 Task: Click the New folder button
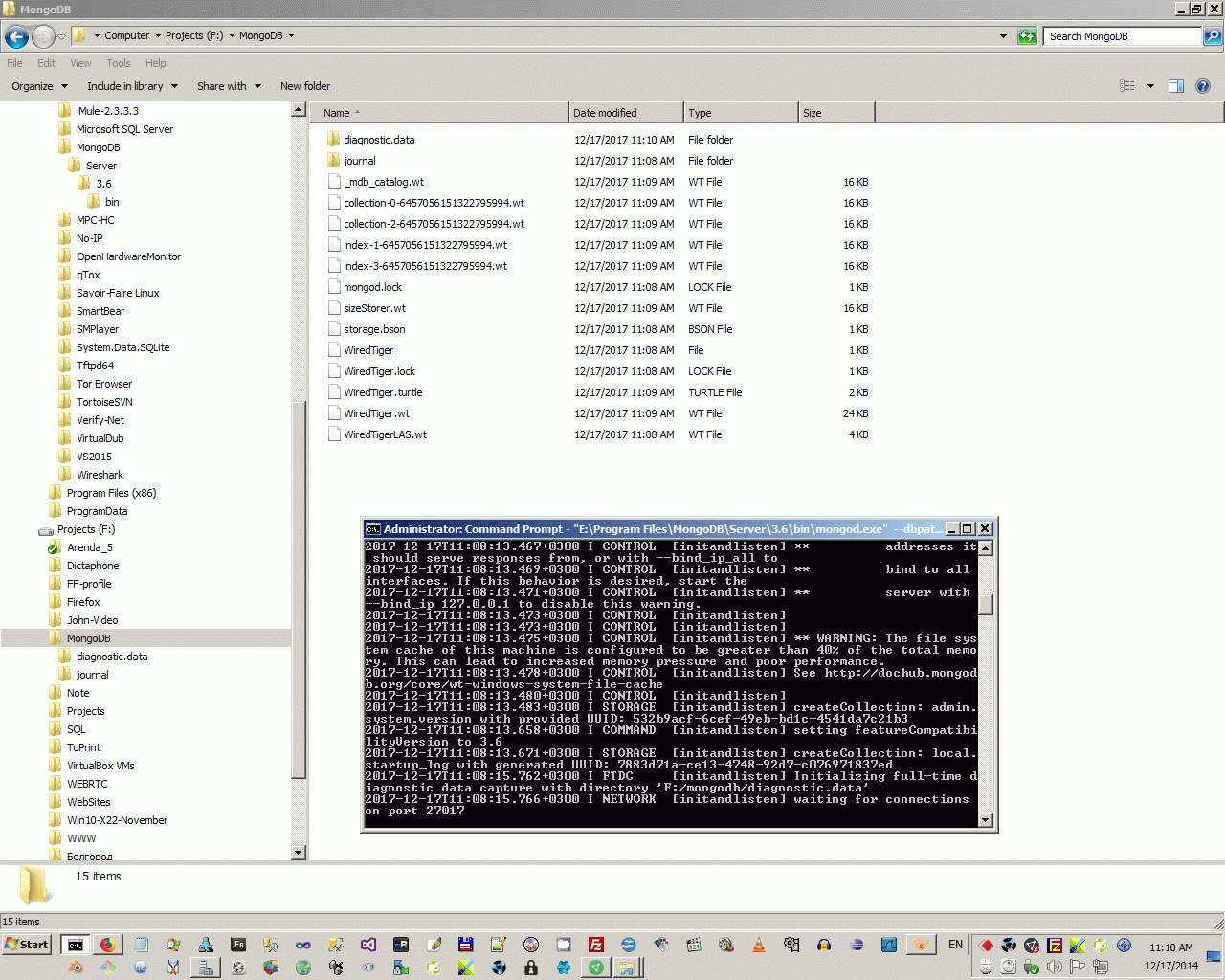tap(305, 86)
